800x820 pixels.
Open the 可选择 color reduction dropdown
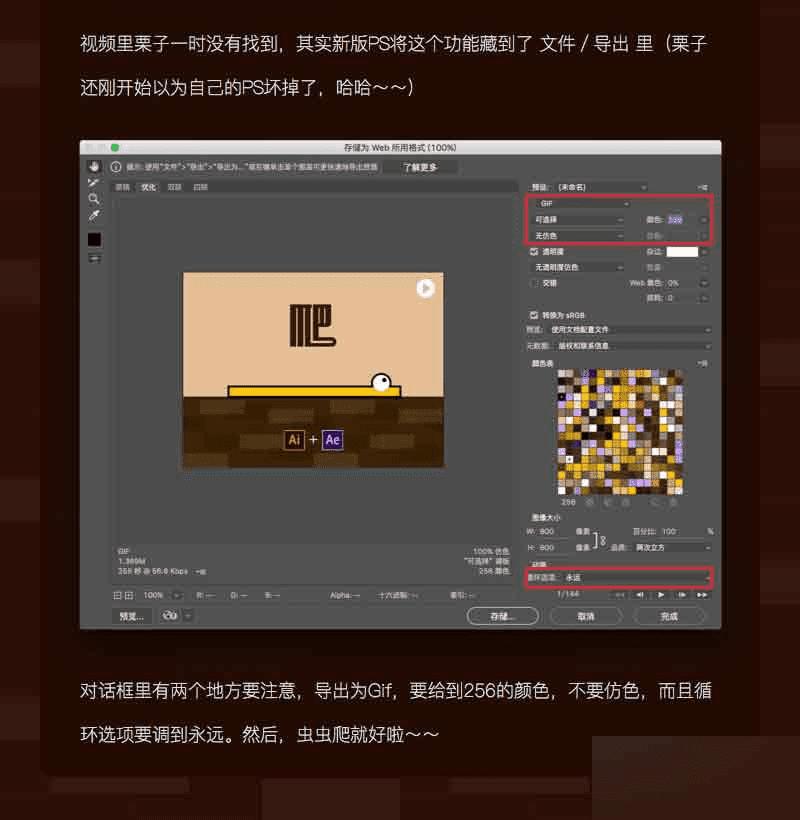577,220
